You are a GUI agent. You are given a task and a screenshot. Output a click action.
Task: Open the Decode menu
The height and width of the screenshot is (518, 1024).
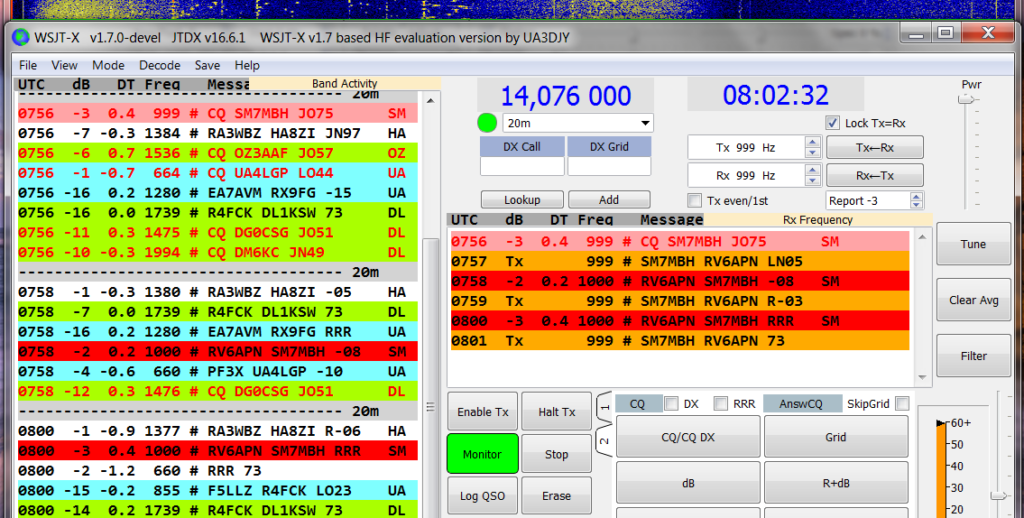click(159, 65)
